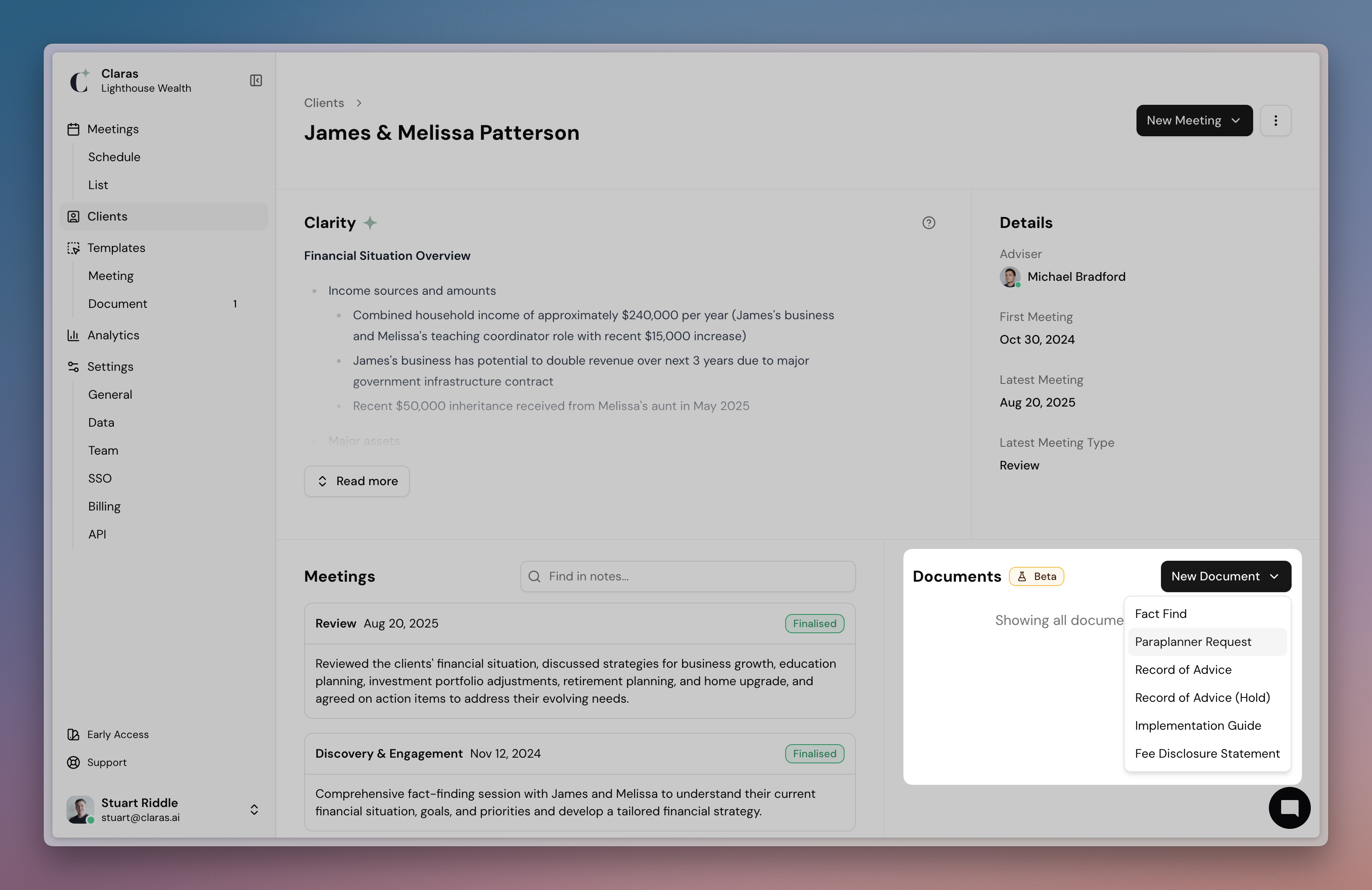1372x890 pixels.
Task: Open Document templates
Action: coord(118,304)
